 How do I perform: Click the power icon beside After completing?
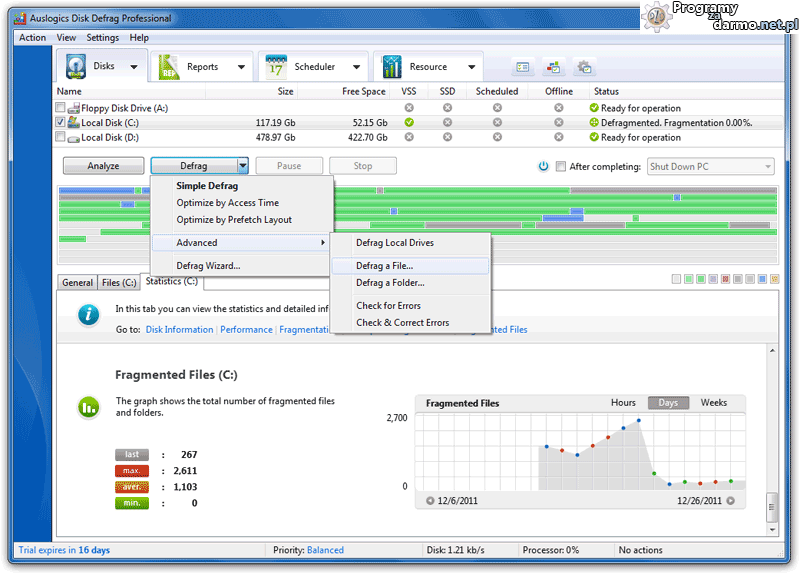(x=544, y=167)
